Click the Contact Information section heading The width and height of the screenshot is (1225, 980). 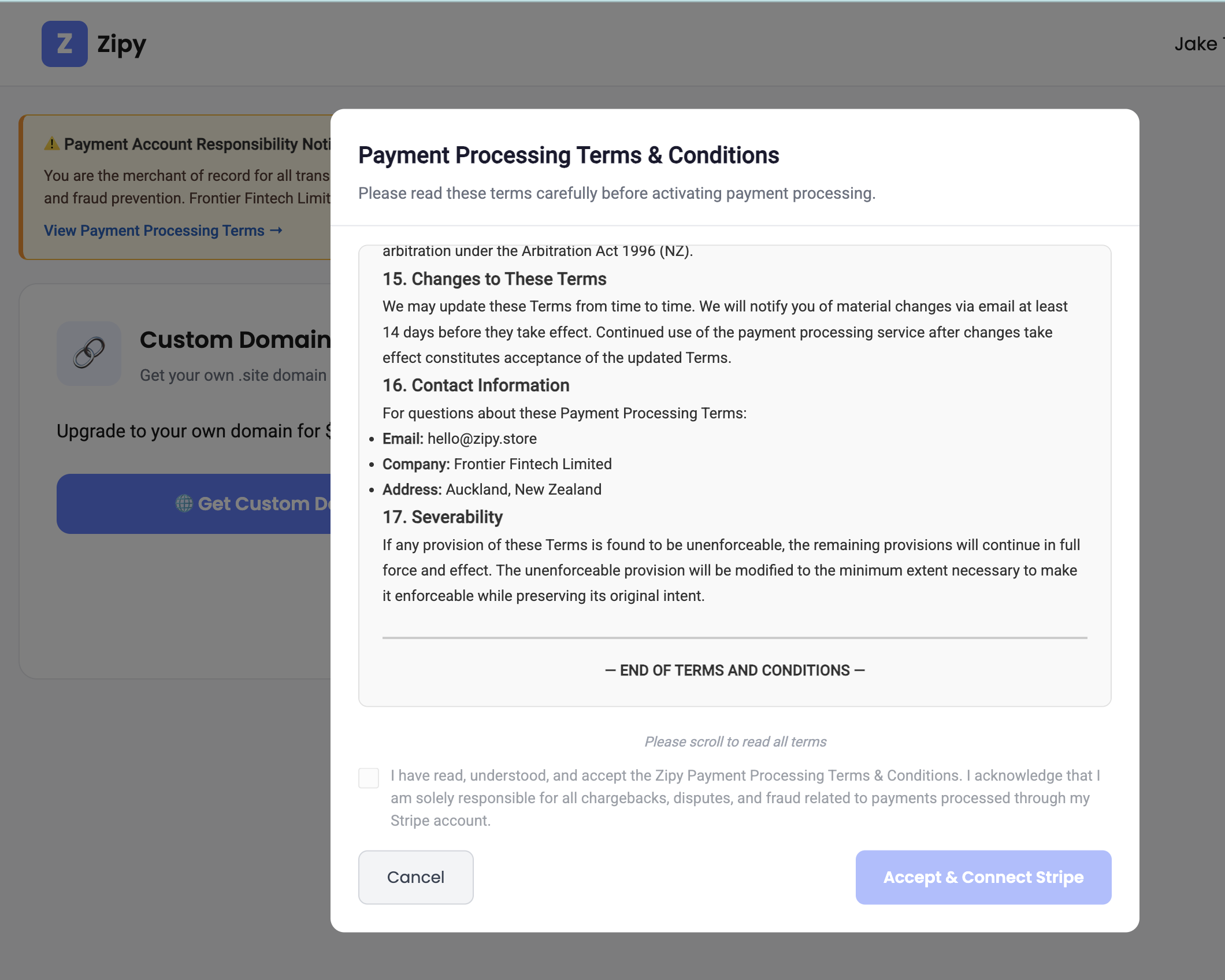476,385
